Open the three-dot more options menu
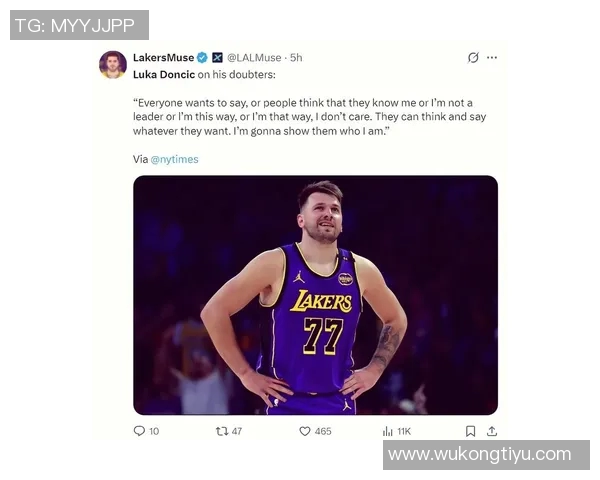Viewport: 600px width, 480px height. (492, 58)
